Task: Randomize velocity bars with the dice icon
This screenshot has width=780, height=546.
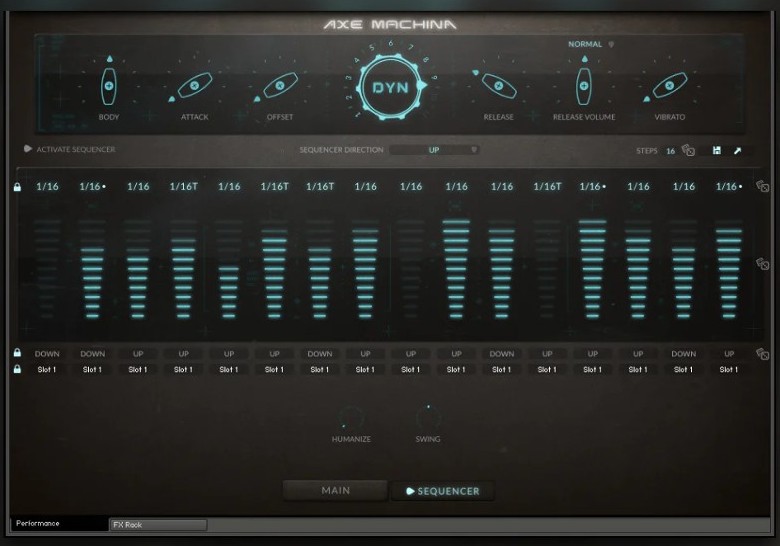Action: pyautogui.click(x=763, y=264)
